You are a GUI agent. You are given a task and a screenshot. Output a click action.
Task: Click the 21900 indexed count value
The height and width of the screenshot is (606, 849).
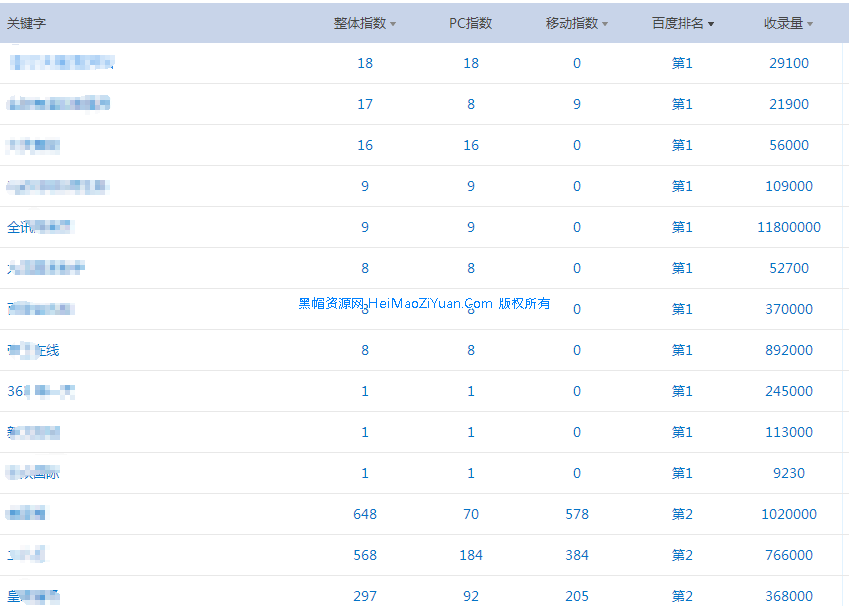pos(788,104)
